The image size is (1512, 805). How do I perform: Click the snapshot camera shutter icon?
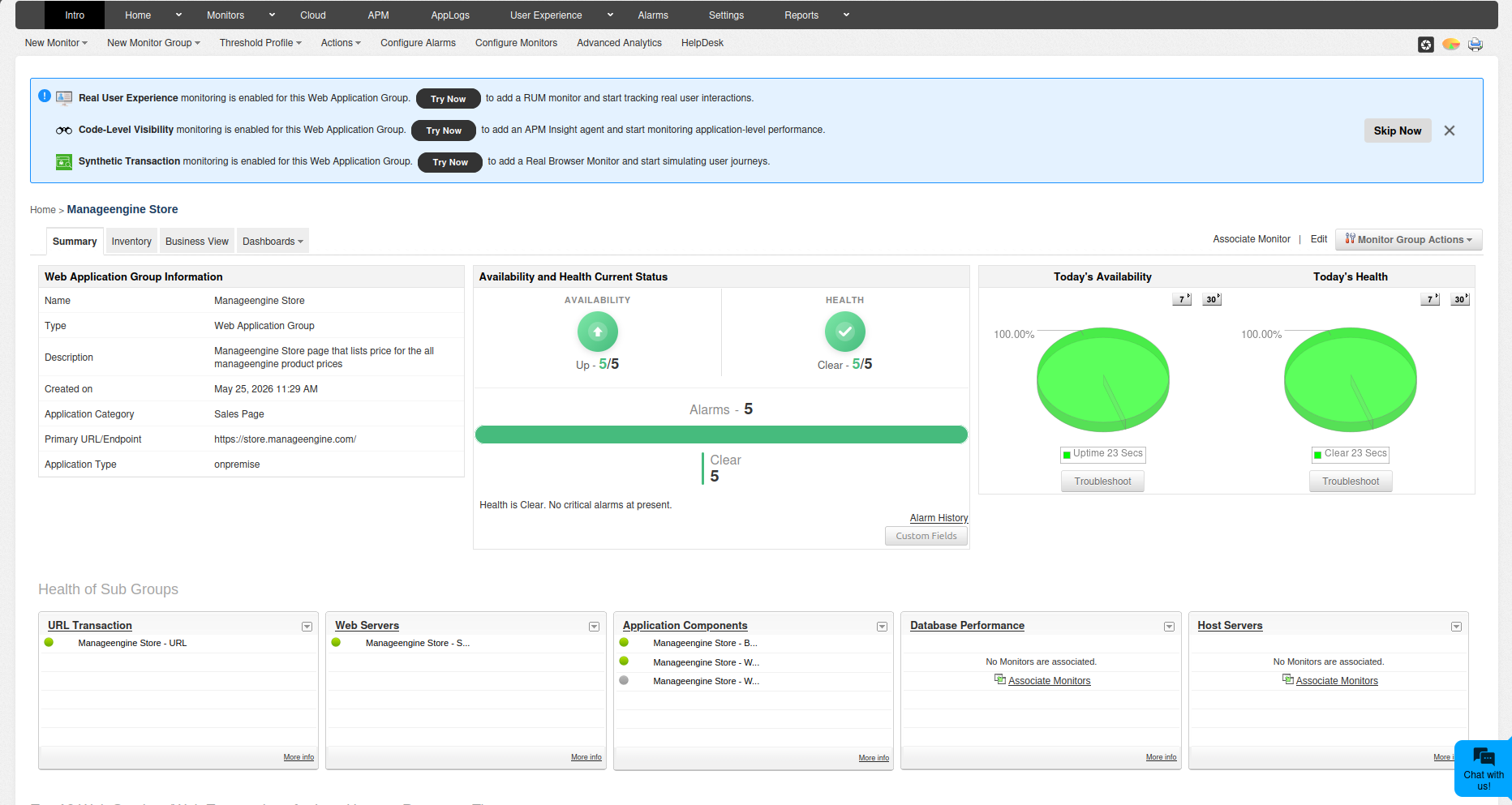tap(1426, 45)
